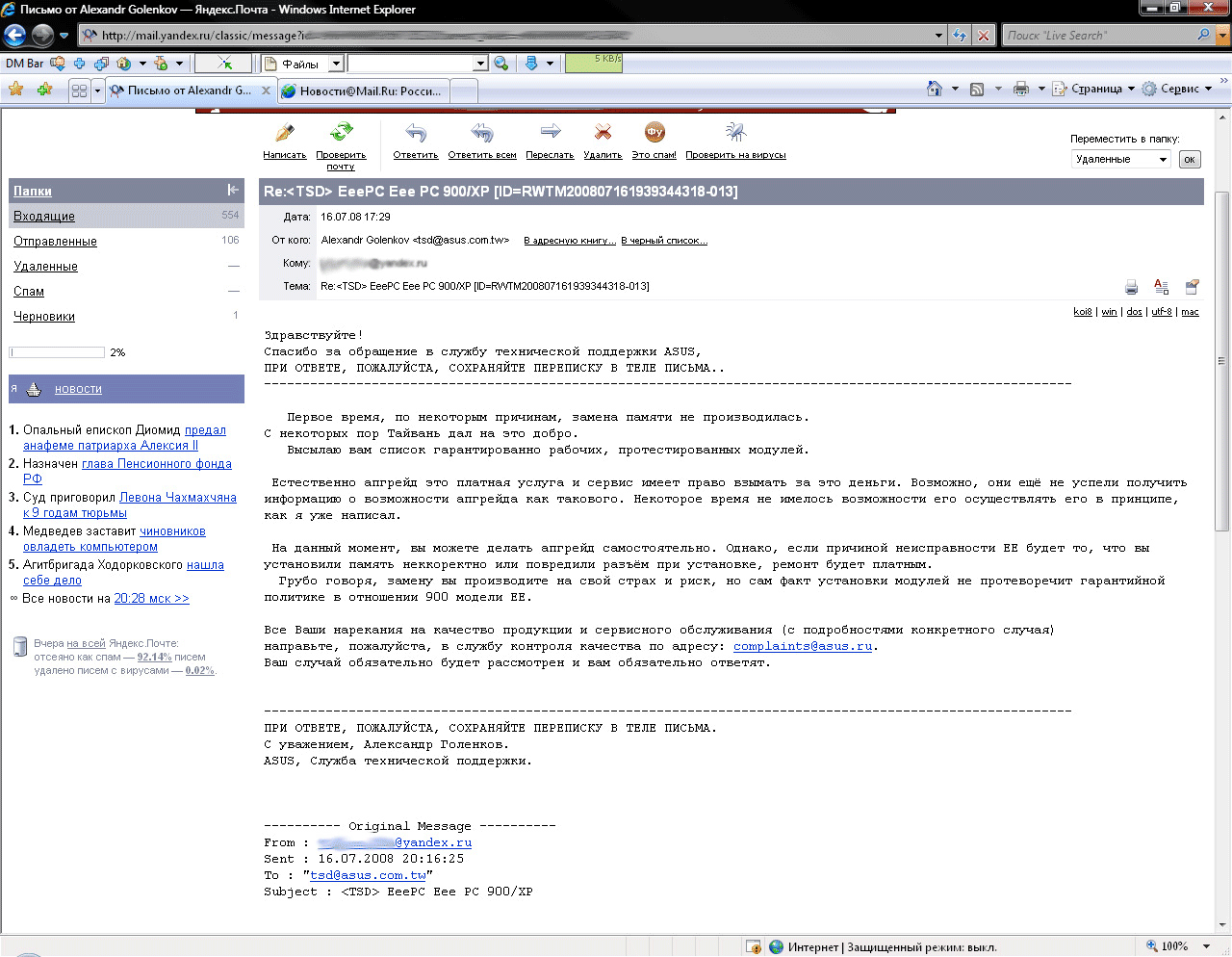Open the Спам folder

[x=29, y=292]
